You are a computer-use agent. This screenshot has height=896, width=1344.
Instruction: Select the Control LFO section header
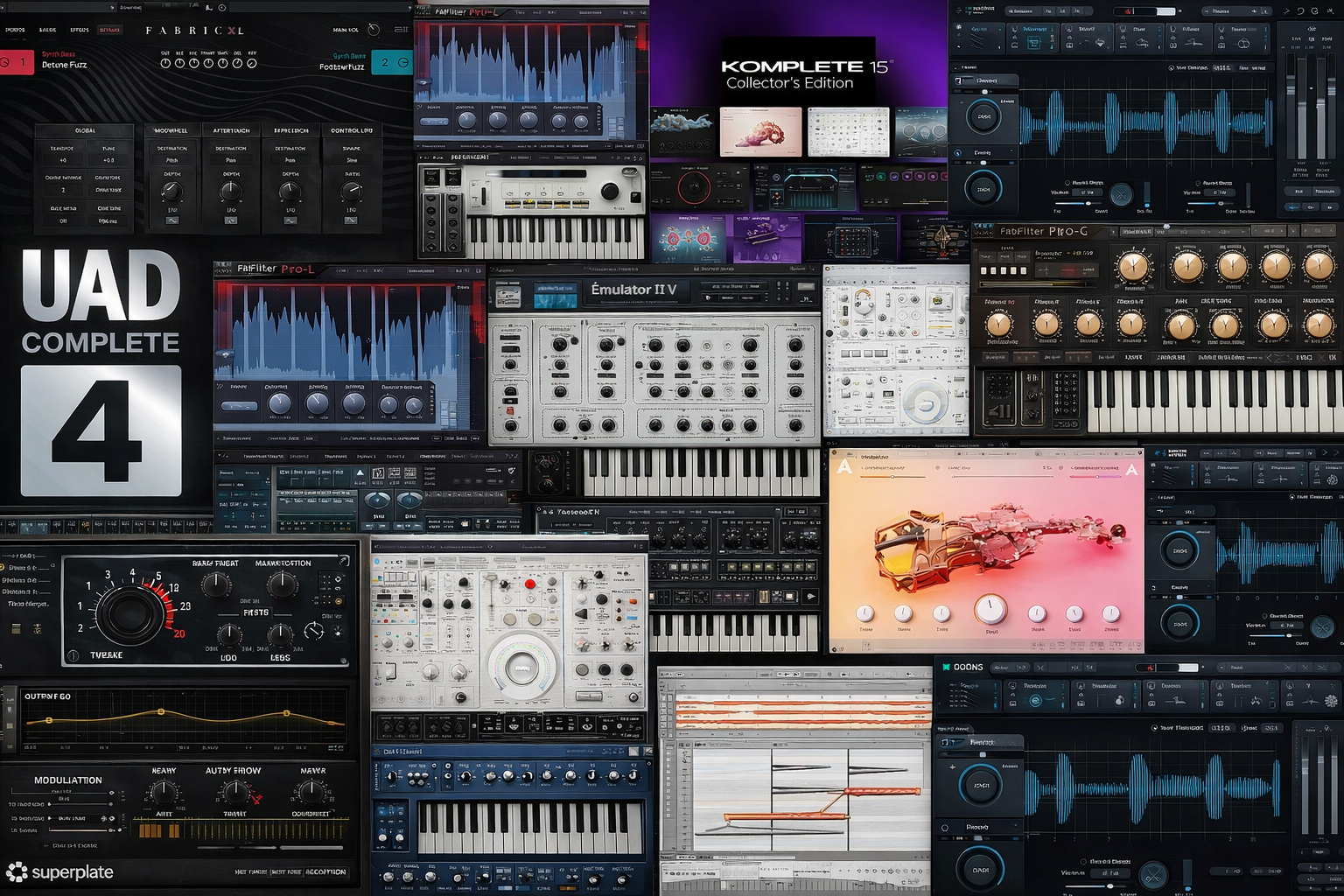coord(352,130)
